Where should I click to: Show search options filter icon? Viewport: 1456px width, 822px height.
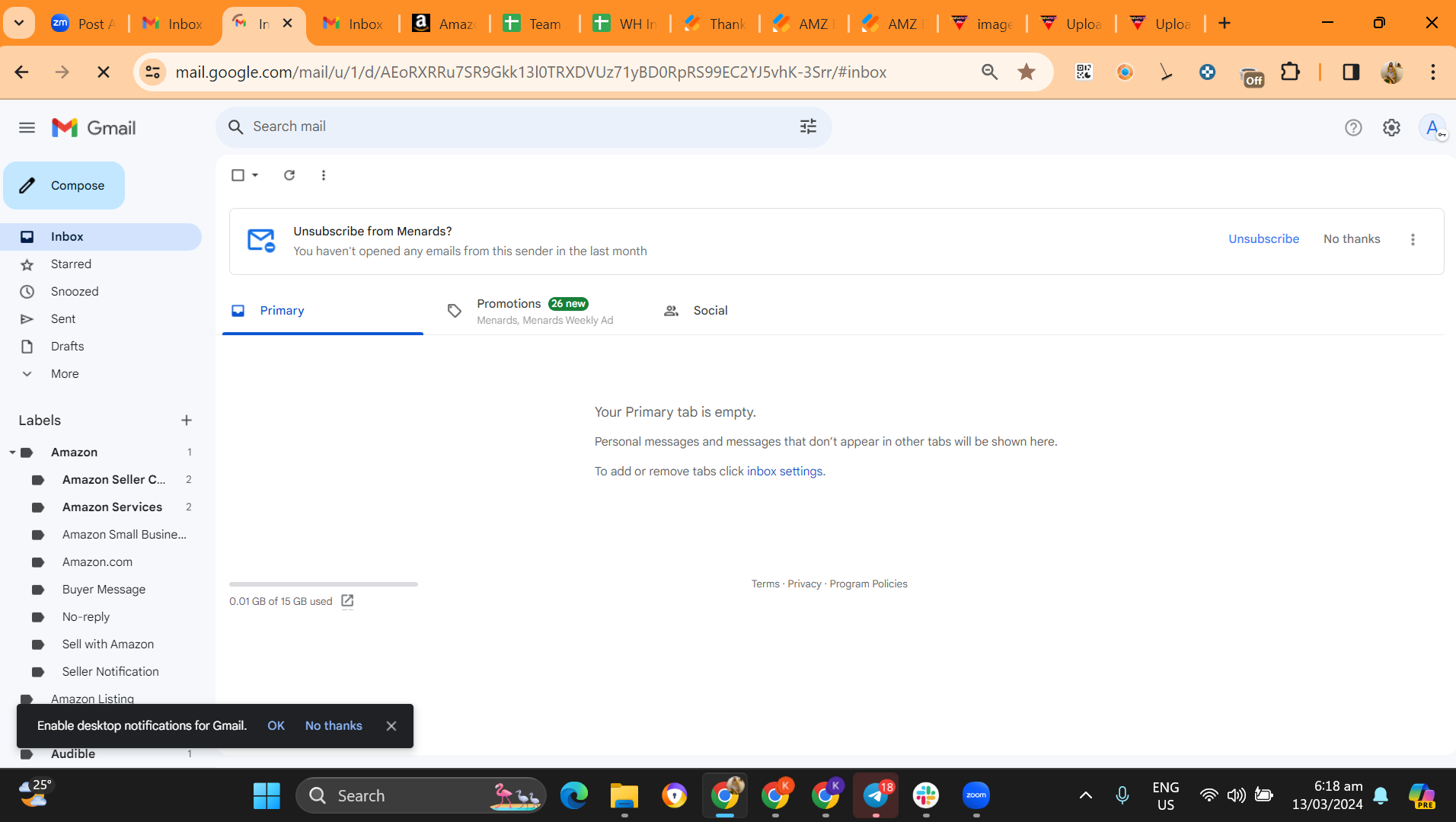(808, 126)
